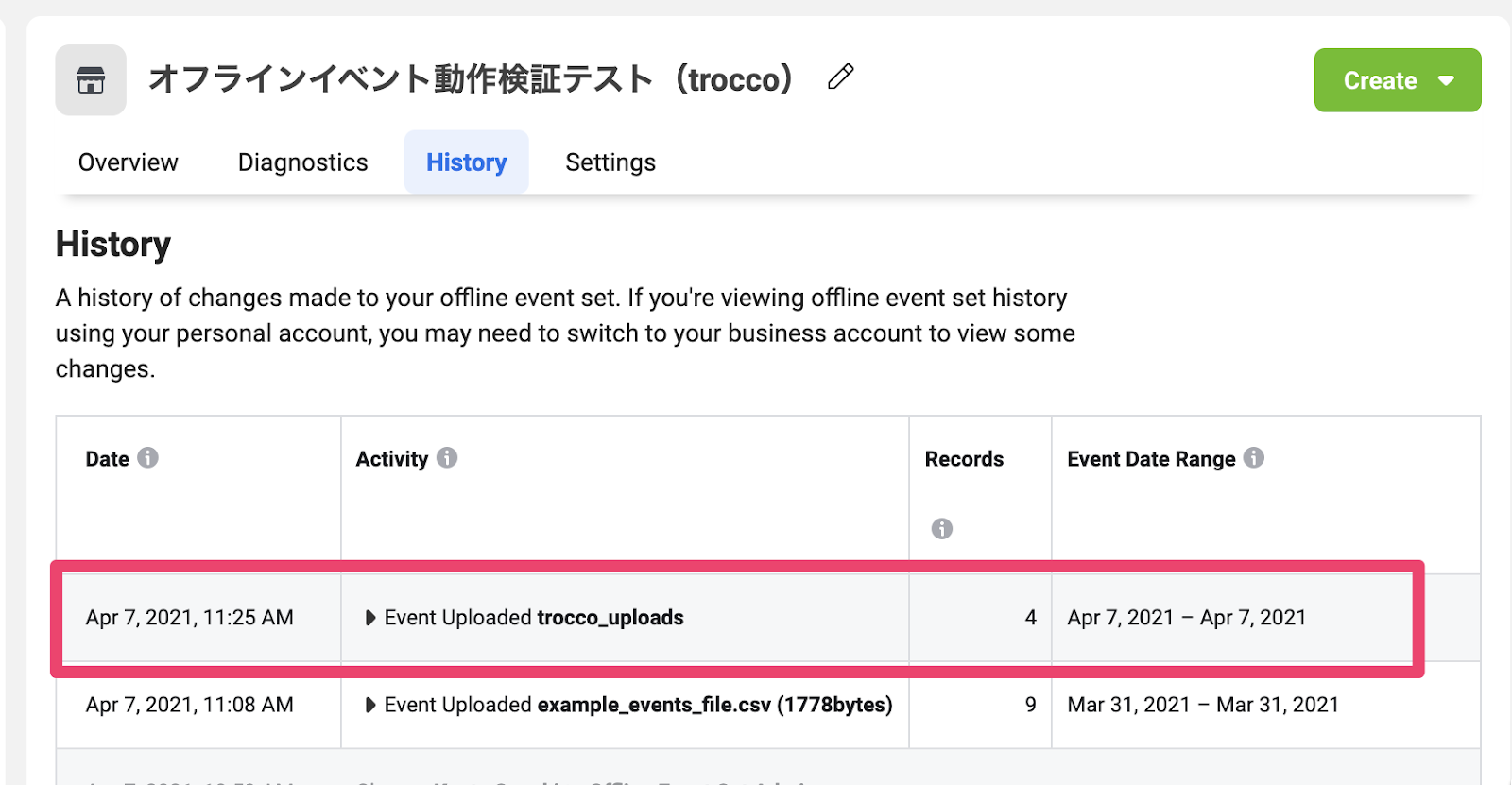Click the info icon next to Event Date Range
The image size is (1512, 785).
pos(1254,458)
